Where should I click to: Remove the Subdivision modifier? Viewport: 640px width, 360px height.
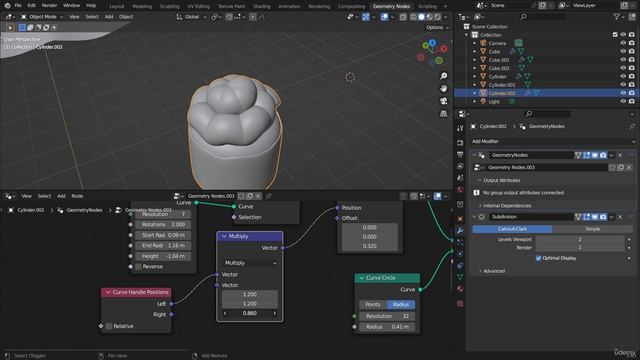click(x=620, y=217)
